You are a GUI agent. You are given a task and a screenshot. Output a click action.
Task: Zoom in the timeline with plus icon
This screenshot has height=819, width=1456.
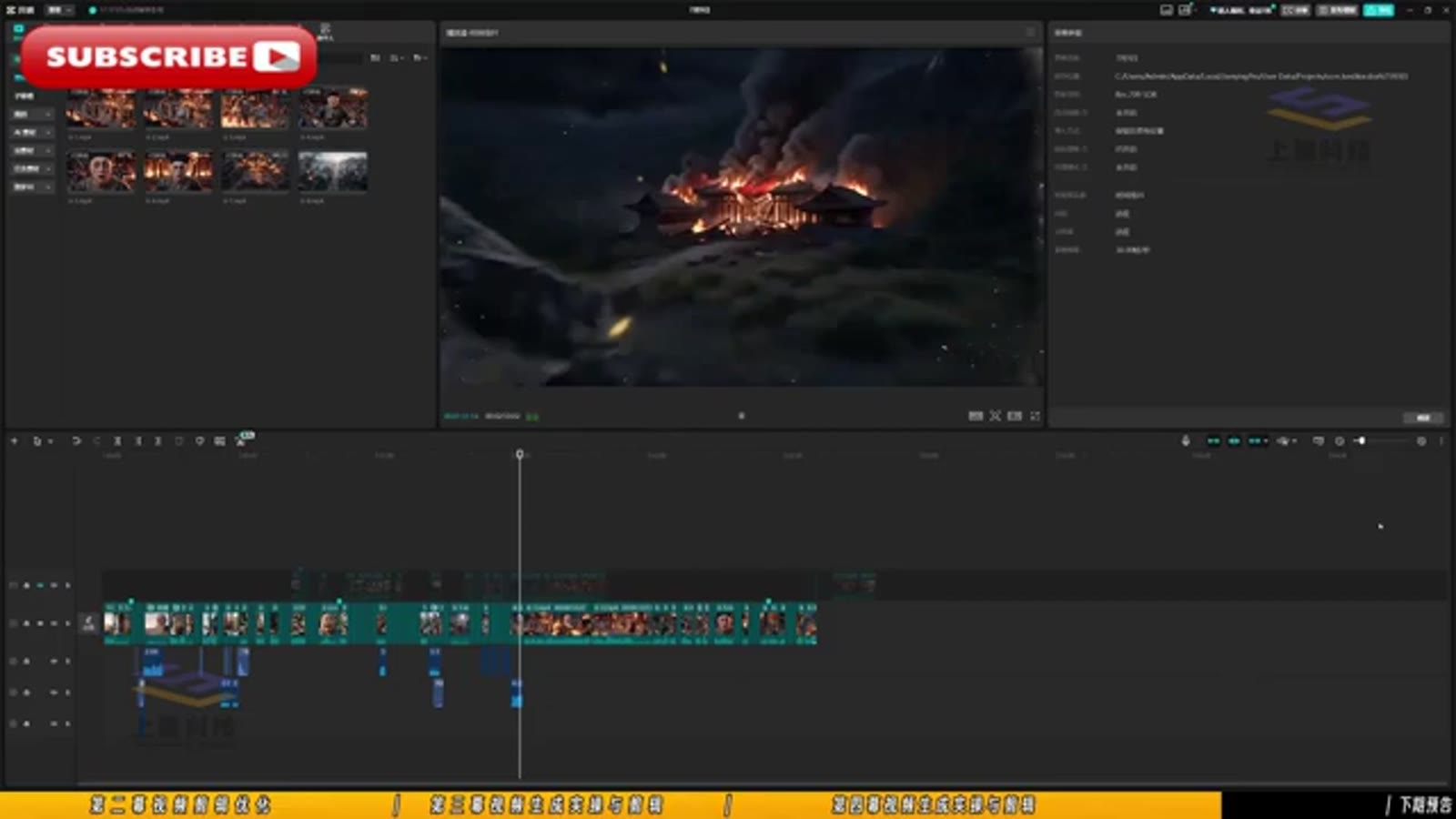pyautogui.click(x=1421, y=440)
